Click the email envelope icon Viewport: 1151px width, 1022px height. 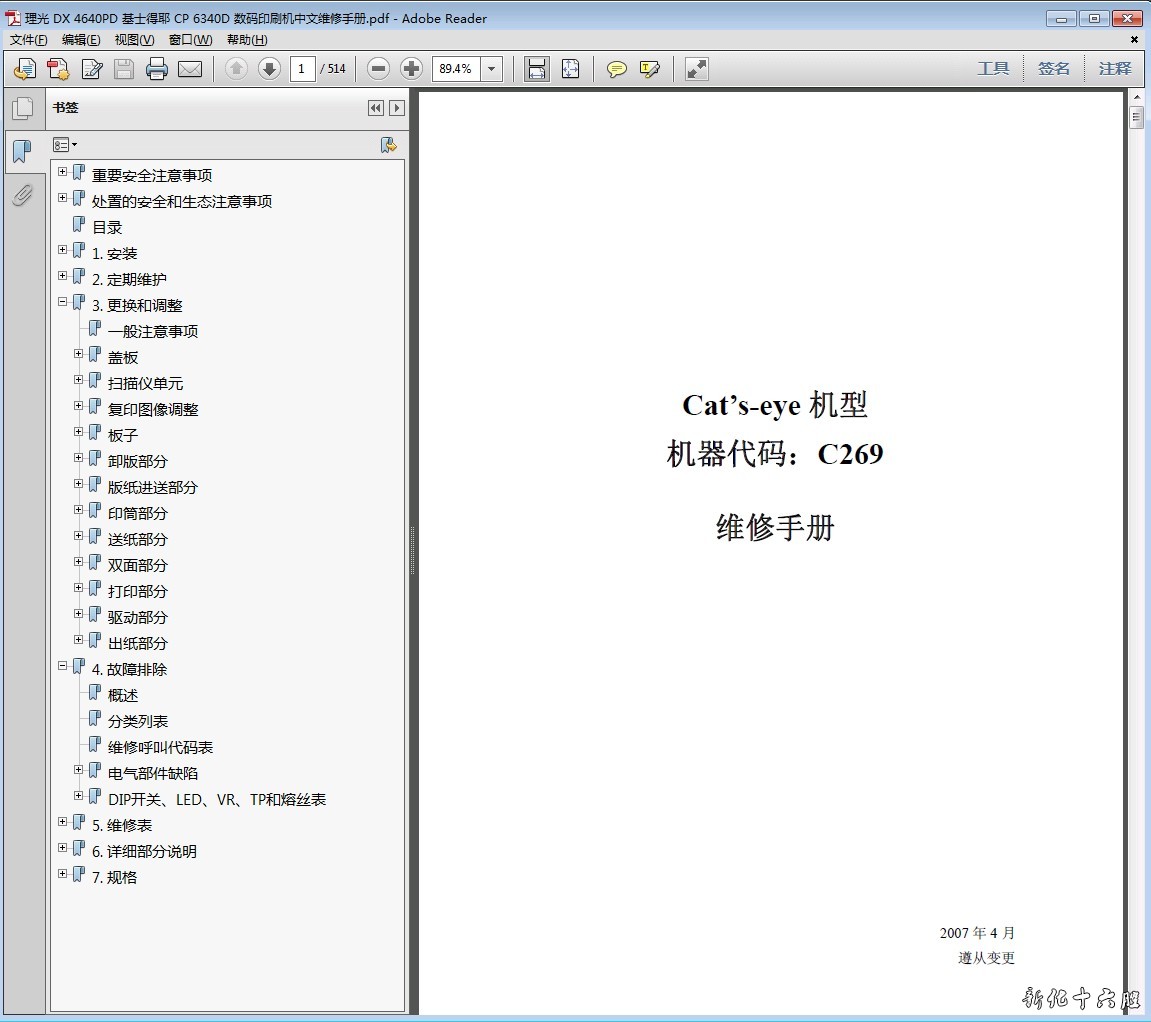(x=190, y=69)
